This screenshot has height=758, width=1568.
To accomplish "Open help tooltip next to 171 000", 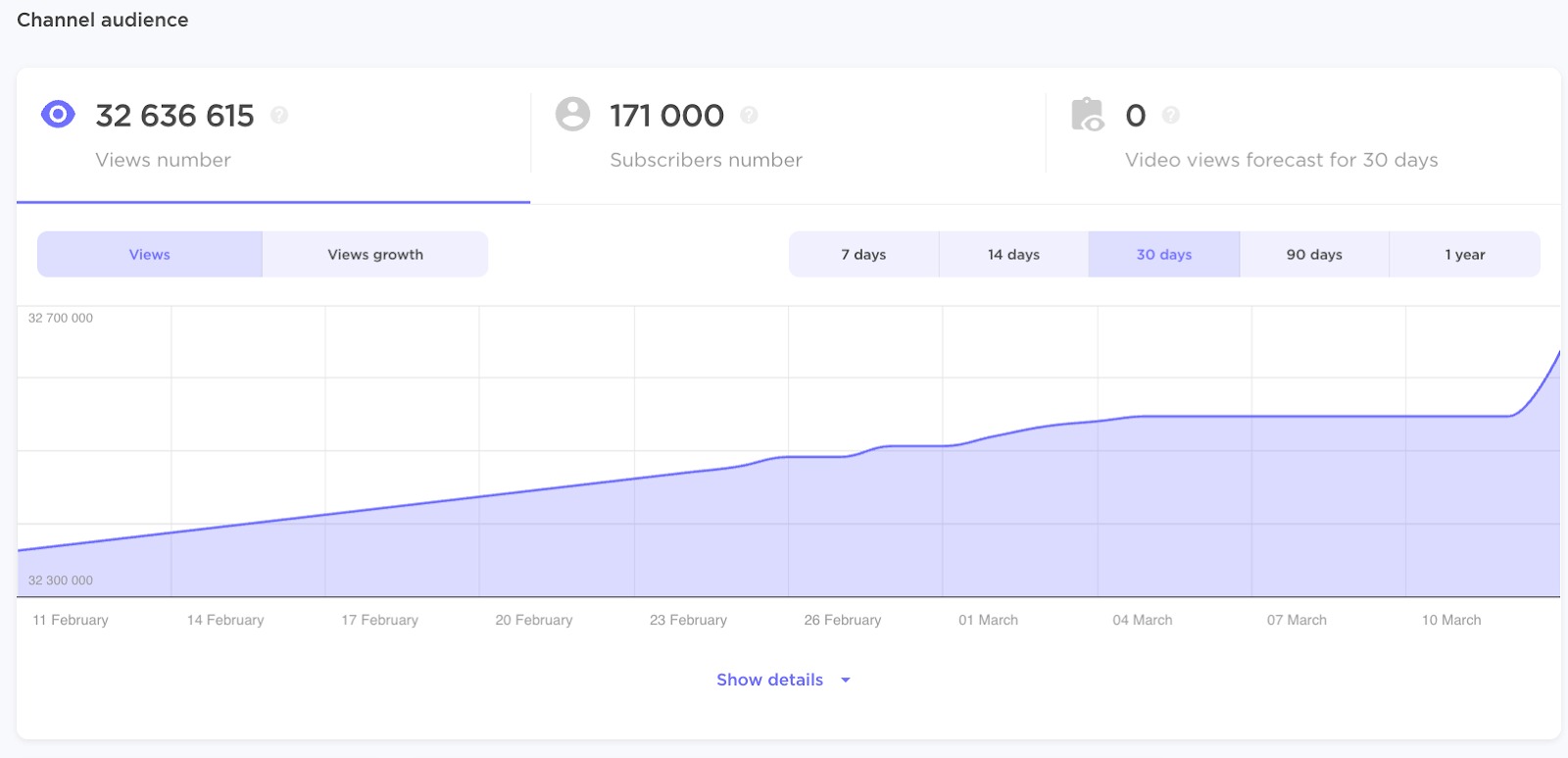I will tap(749, 115).
